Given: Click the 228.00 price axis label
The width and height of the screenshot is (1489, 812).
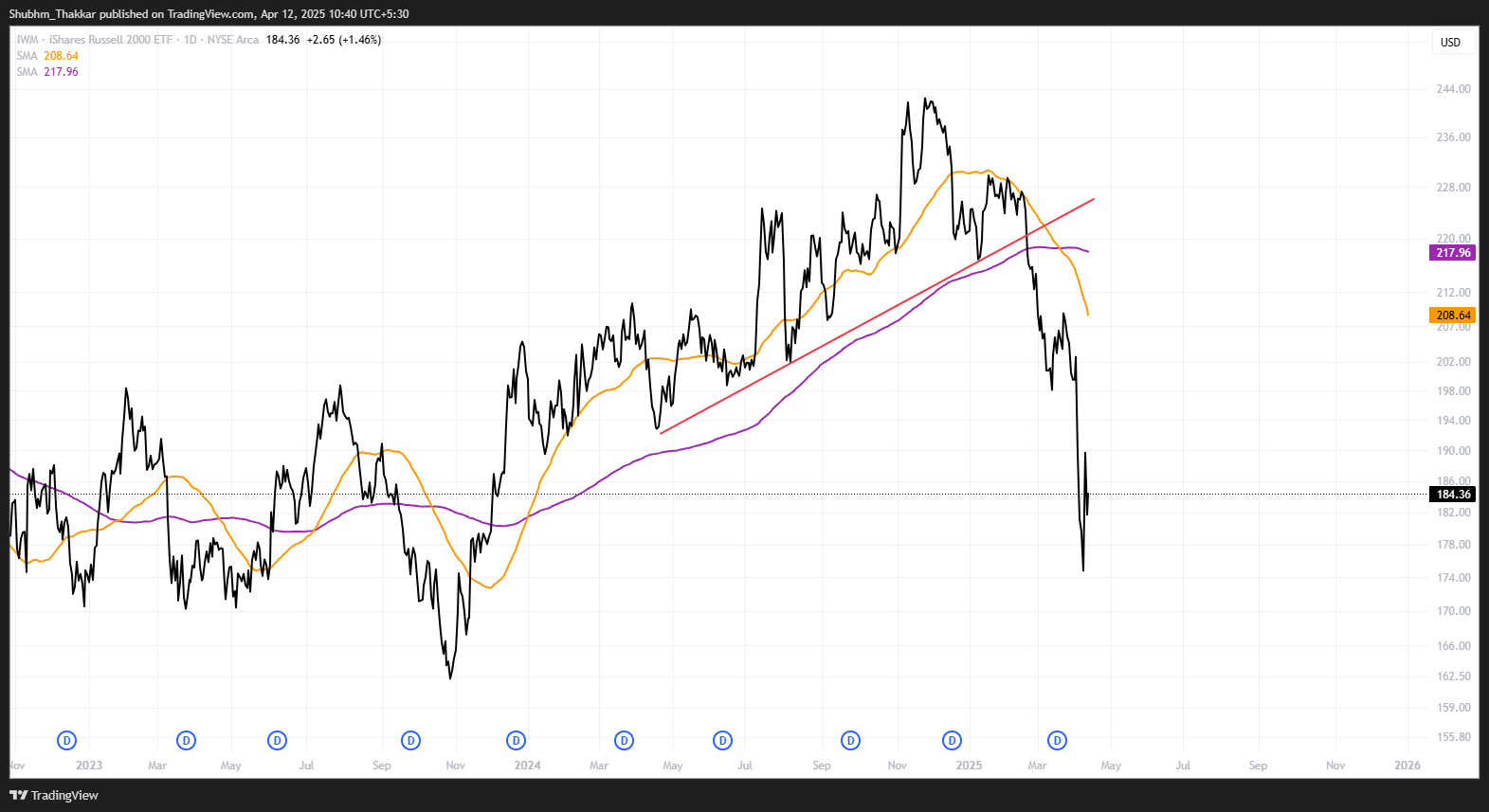Looking at the screenshot, I should [1453, 188].
